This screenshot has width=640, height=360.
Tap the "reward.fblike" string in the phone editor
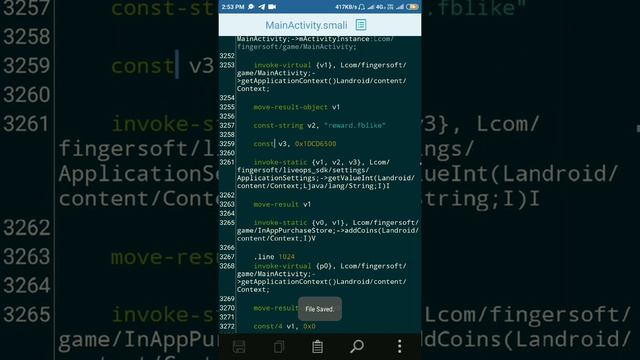355,125
